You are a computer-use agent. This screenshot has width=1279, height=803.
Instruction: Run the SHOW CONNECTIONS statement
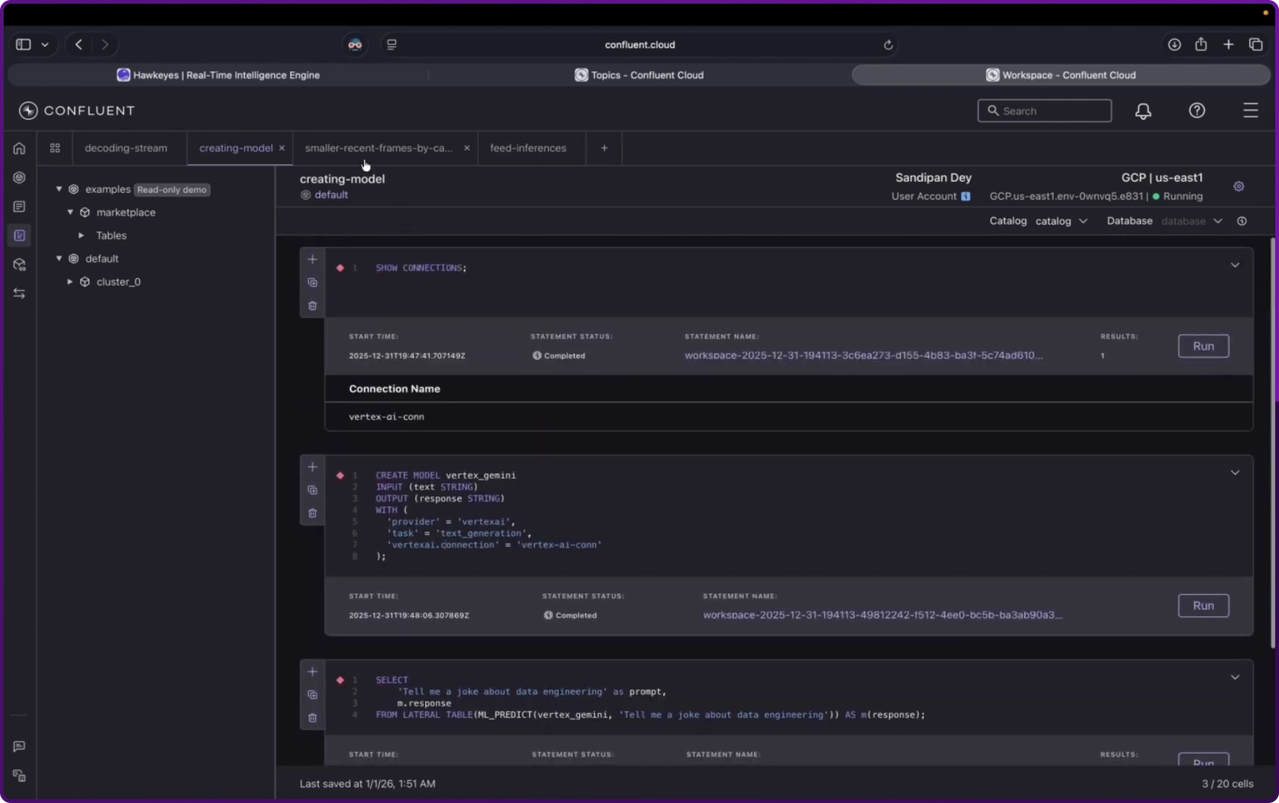[1203, 346]
